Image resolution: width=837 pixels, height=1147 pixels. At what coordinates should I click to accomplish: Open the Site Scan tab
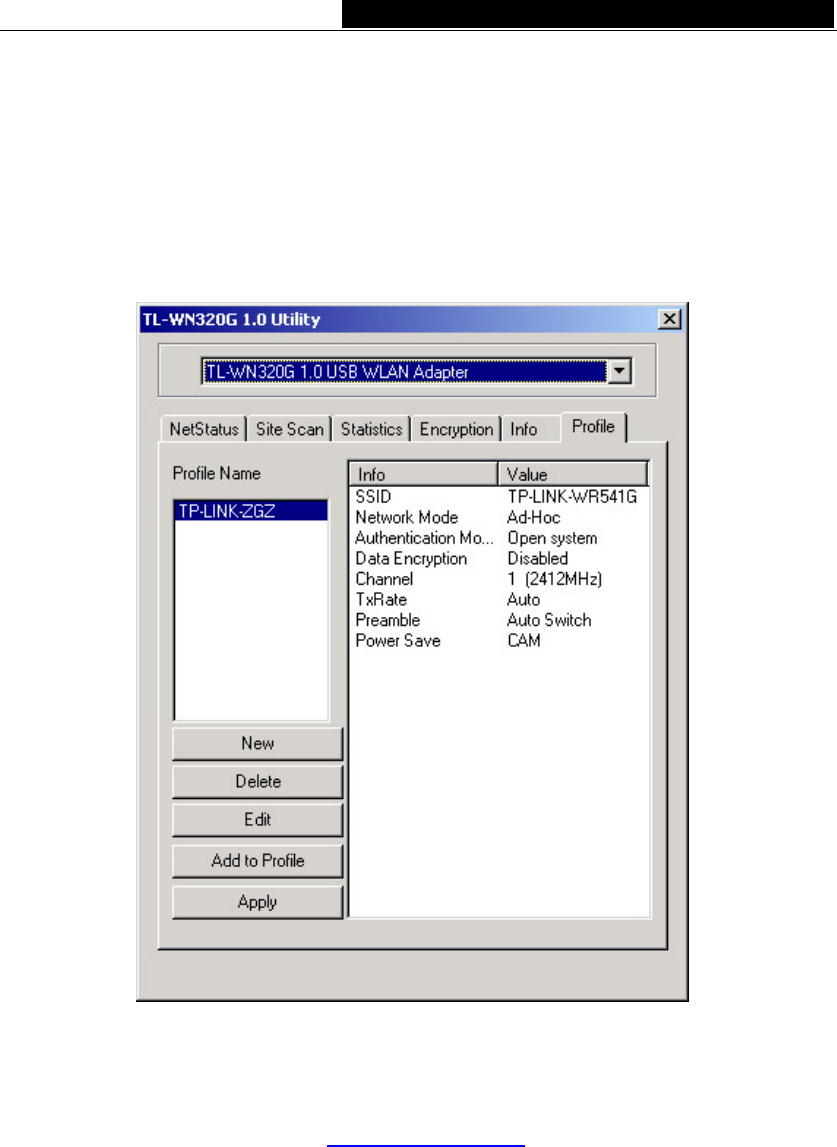coord(290,429)
